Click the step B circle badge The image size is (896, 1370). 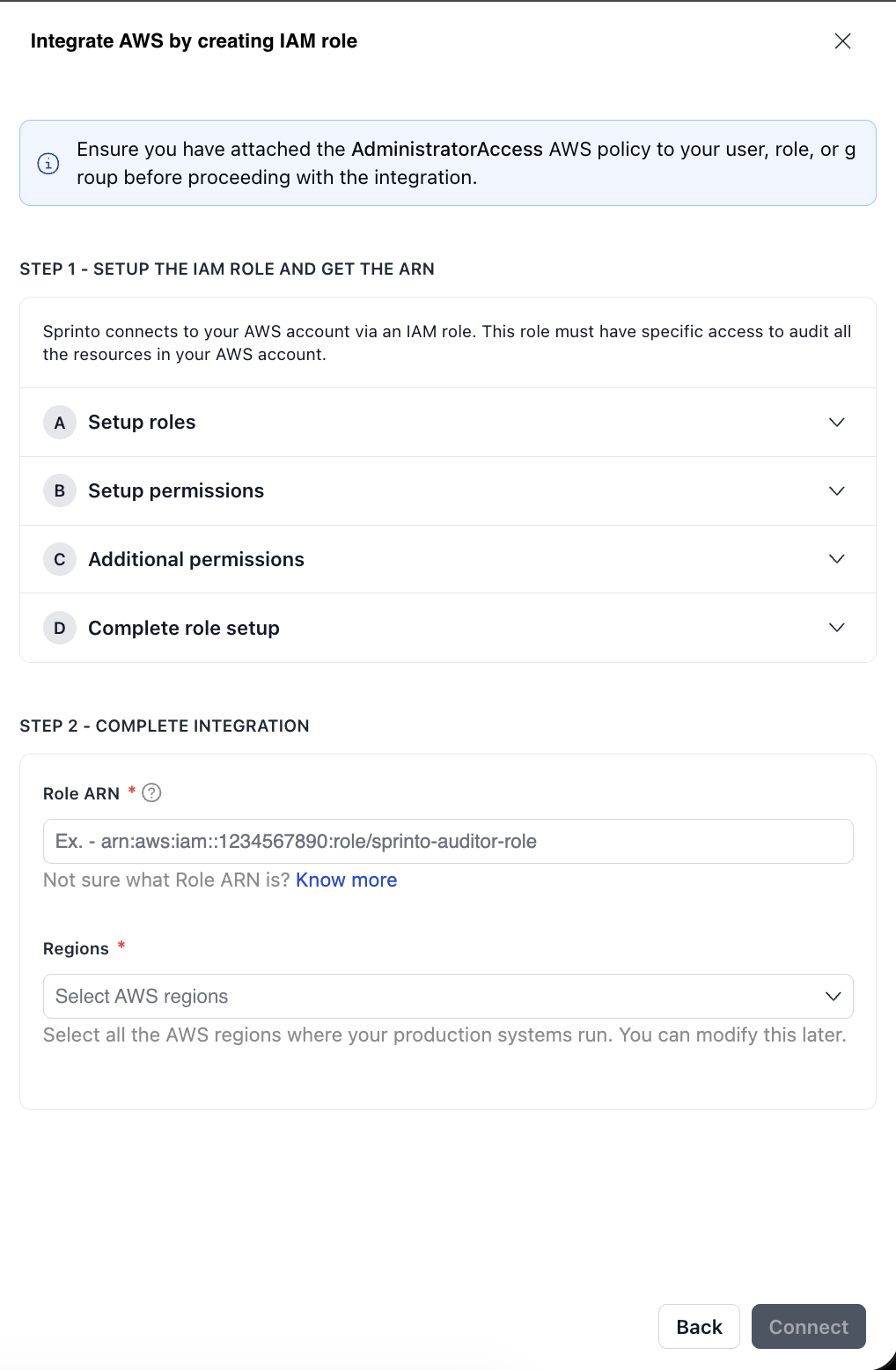(x=60, y=491)
